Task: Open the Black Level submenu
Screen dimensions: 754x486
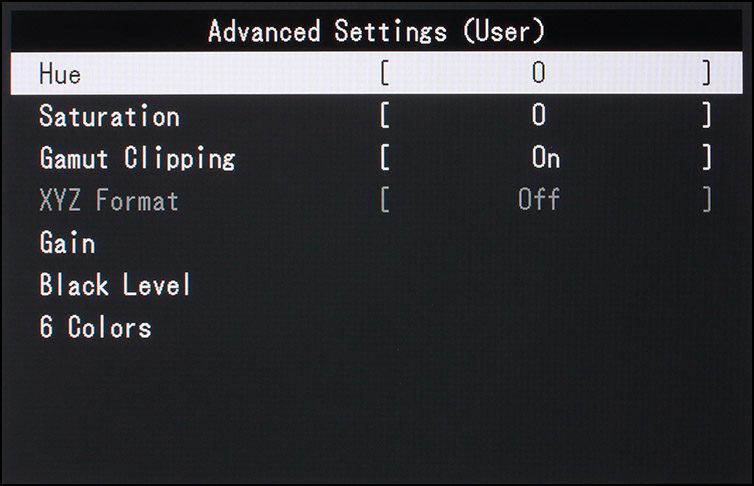Action: [x=115, y=284]
